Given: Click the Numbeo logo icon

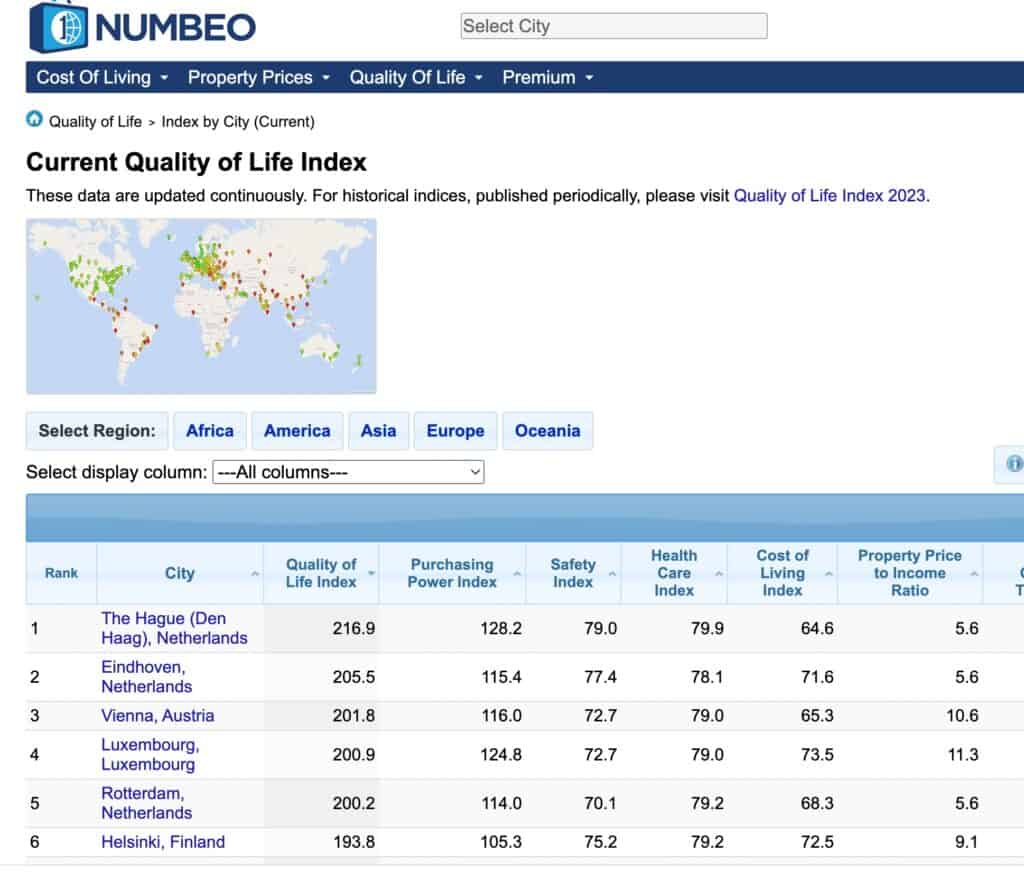Looking at the screenshot, I should [58, 27].
